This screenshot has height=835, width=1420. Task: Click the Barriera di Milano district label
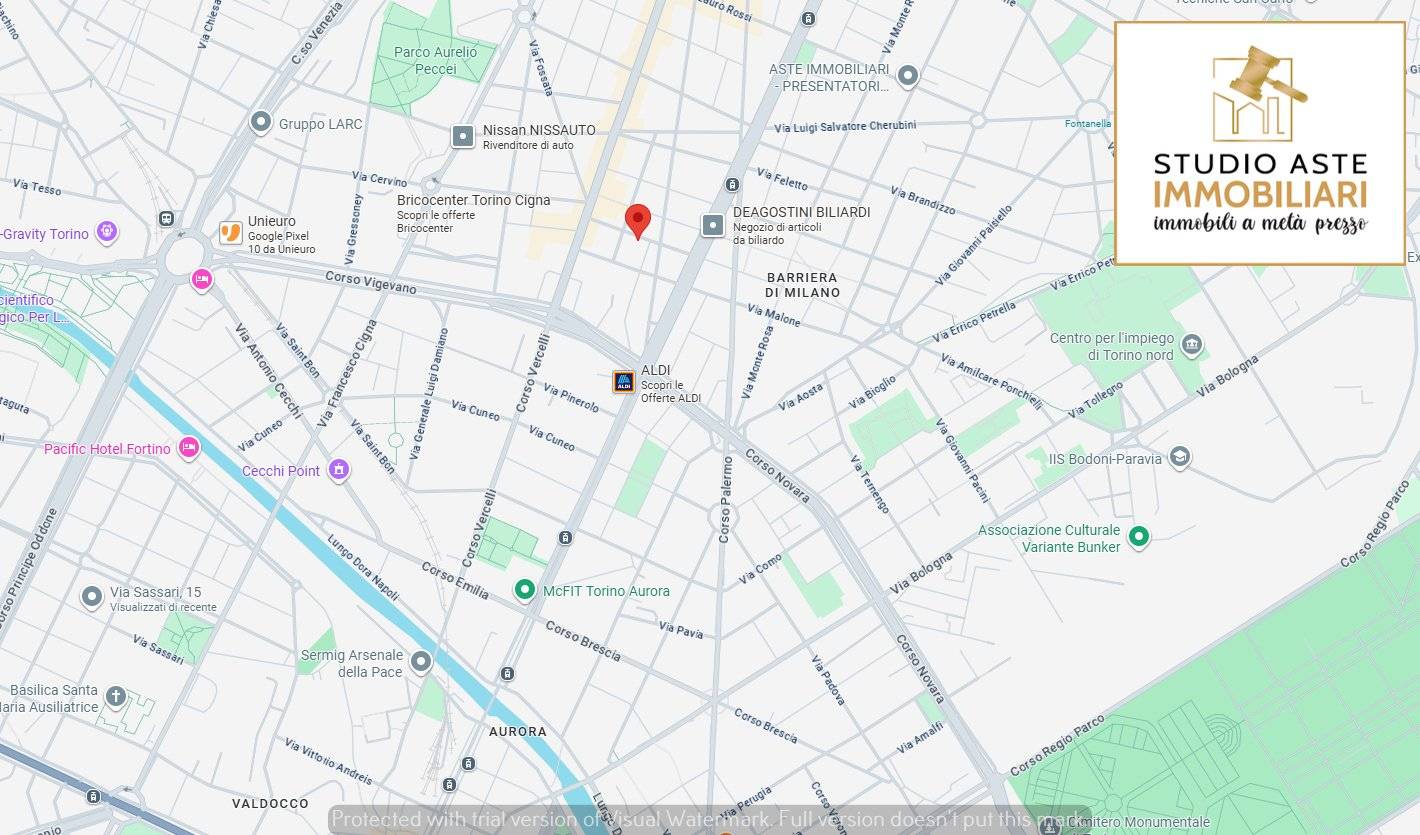click(x=802, y=284)
